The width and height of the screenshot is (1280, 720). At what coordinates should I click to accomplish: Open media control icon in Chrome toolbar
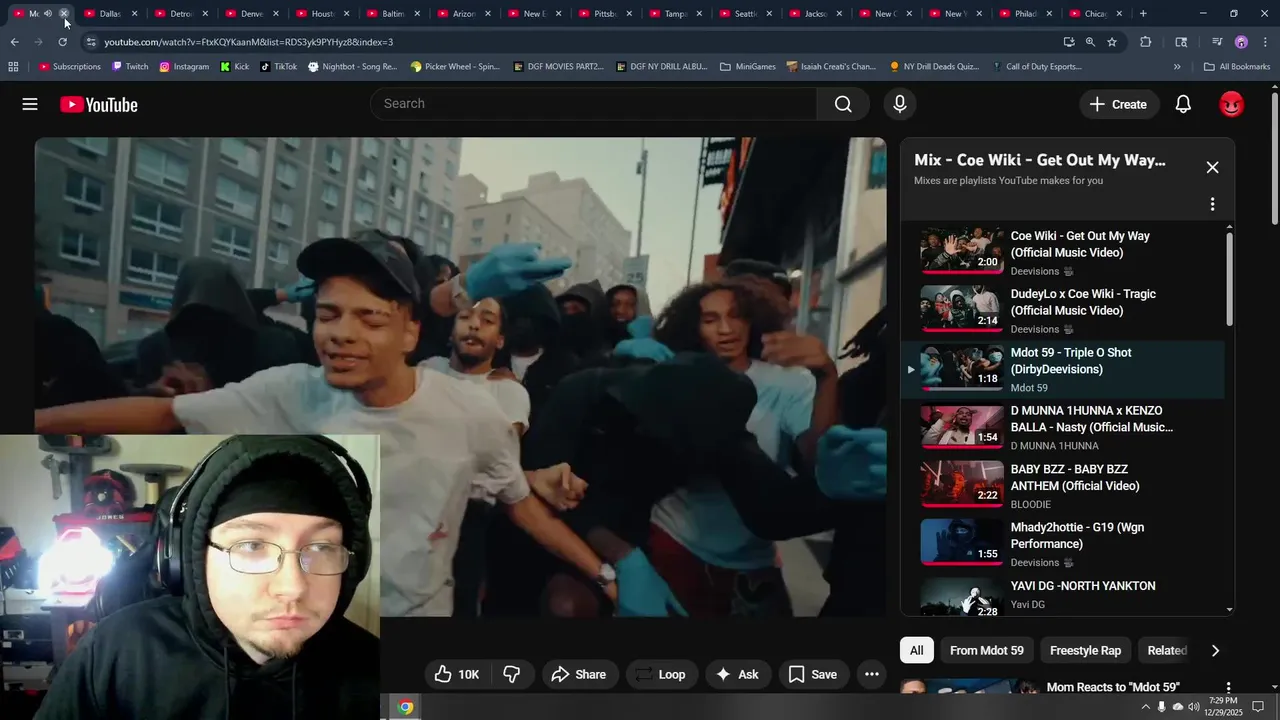click(x=1217, y=42)
